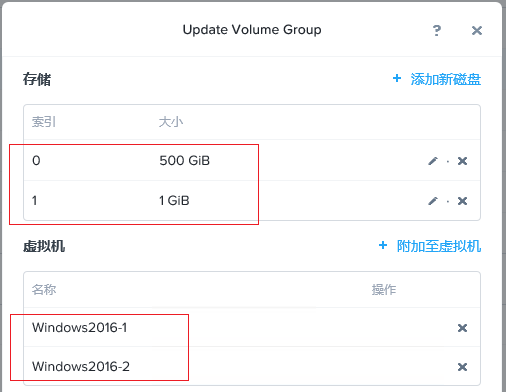
Task: Remove the 1 GiB disk at index 1
Action: (x=462, y=201)
